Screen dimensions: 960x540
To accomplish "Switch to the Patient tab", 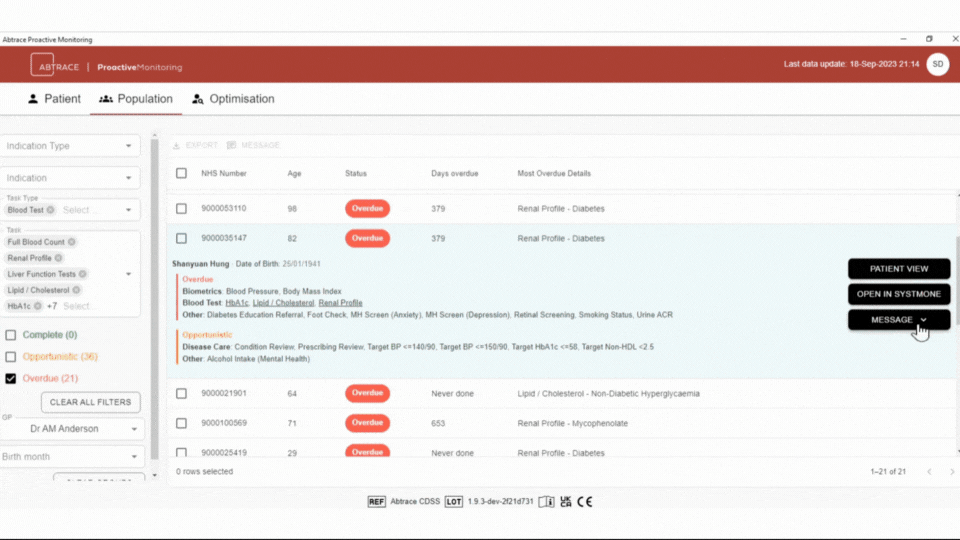I will 54,99.
